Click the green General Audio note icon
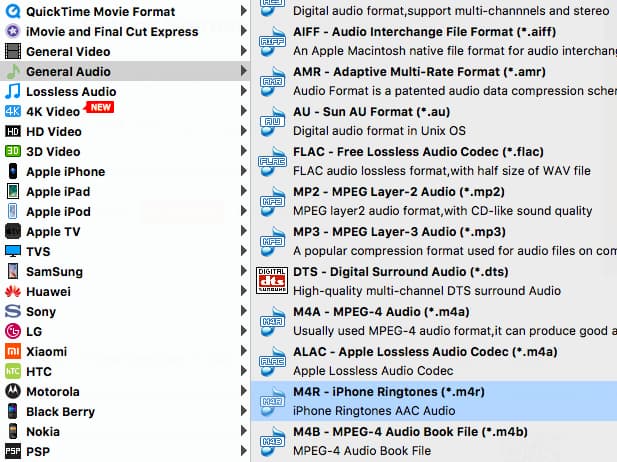The width and height of the screenshot is (617, 462). [x=13, y=71]
